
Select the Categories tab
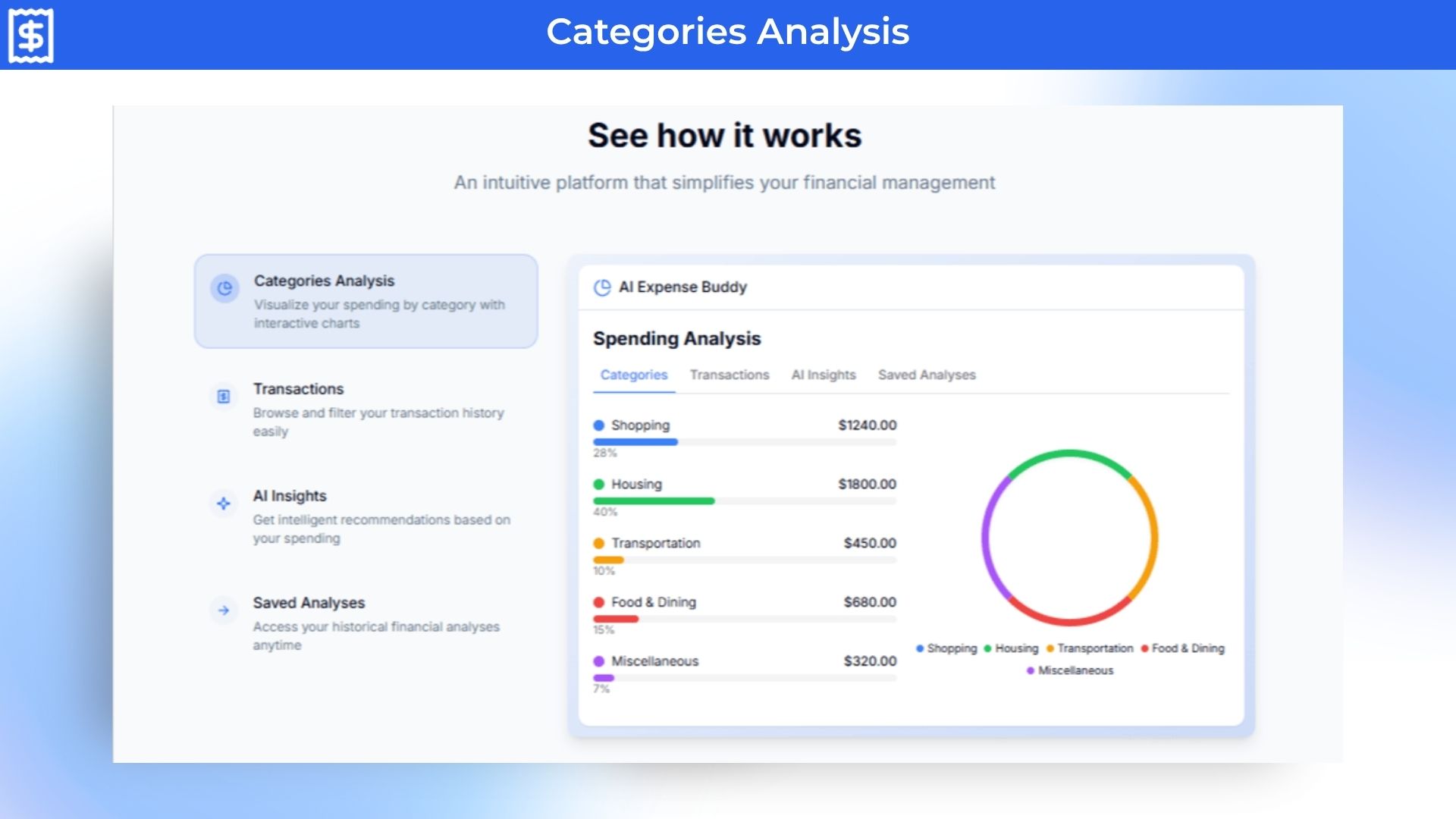click(x=634, y=375)
